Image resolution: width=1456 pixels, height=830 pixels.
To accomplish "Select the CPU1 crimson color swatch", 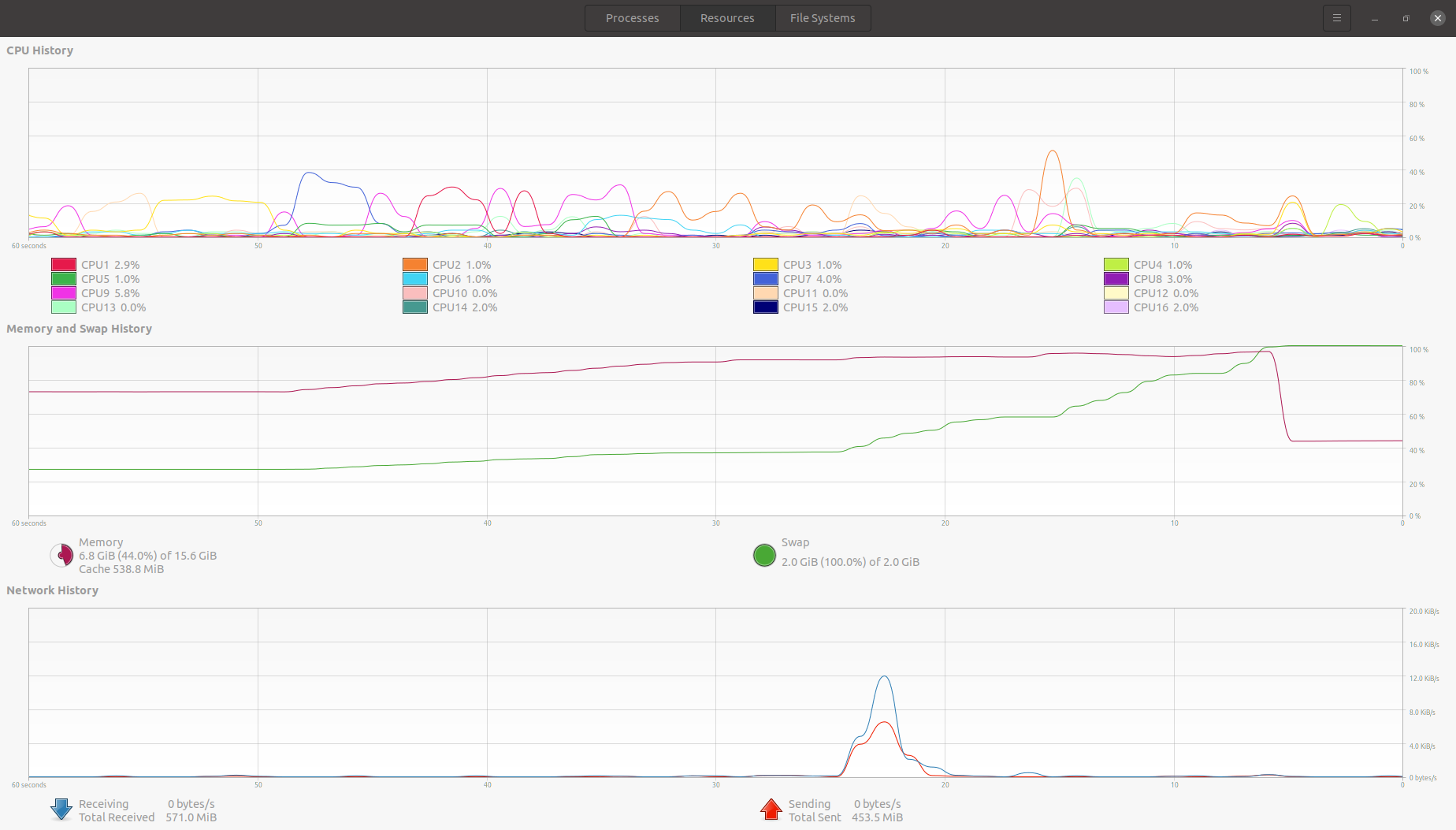I will pyautogui.click(x=63, y=264).
